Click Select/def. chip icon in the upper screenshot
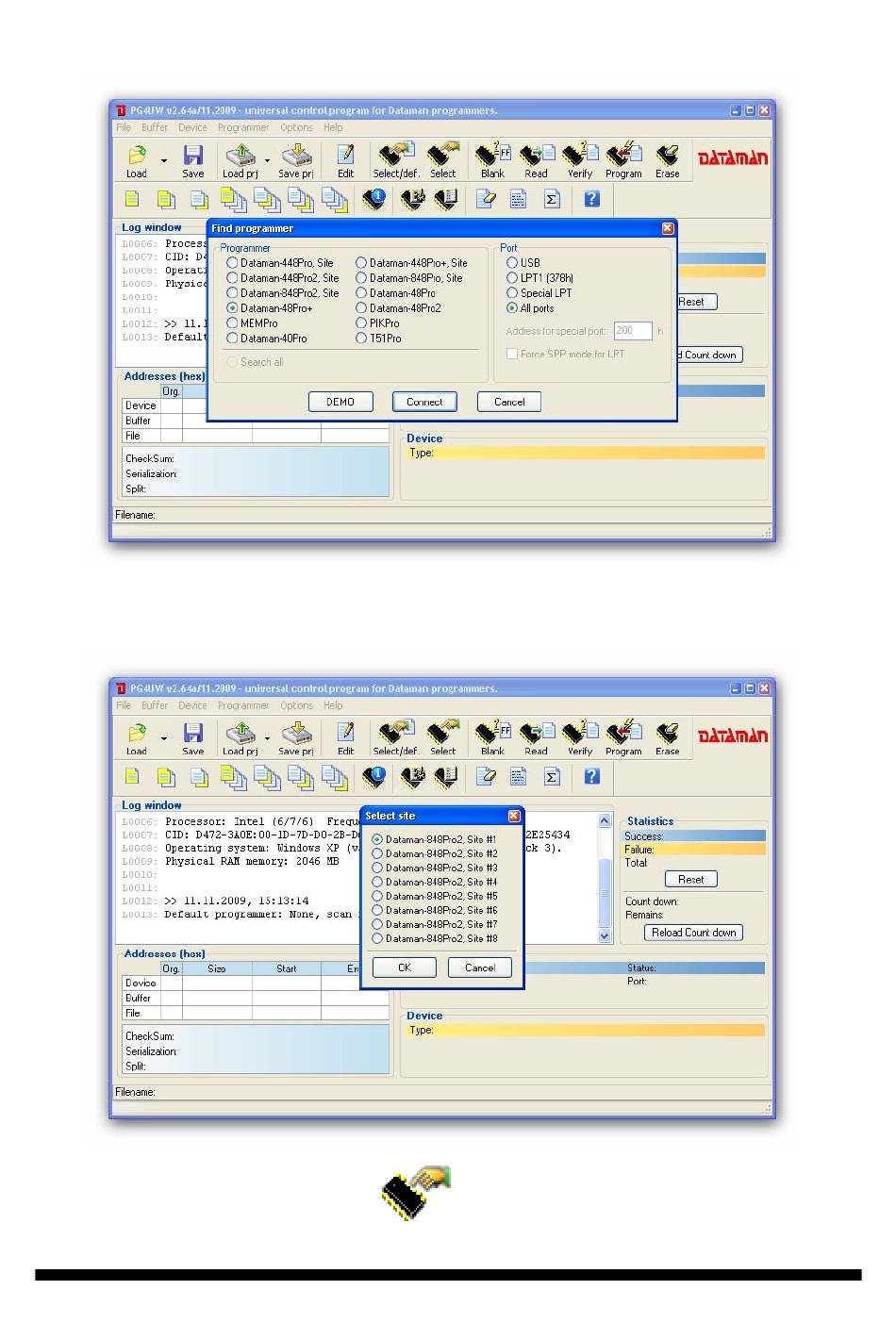The width and height of the screenshot is (896, 1323). pyautogui.click(x=396, y=154)
